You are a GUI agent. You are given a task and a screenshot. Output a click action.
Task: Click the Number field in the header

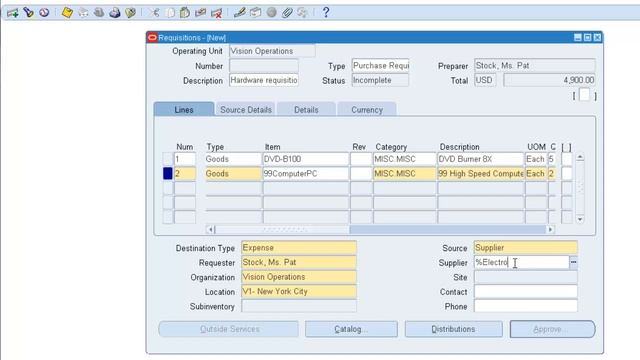pos(264,66)
